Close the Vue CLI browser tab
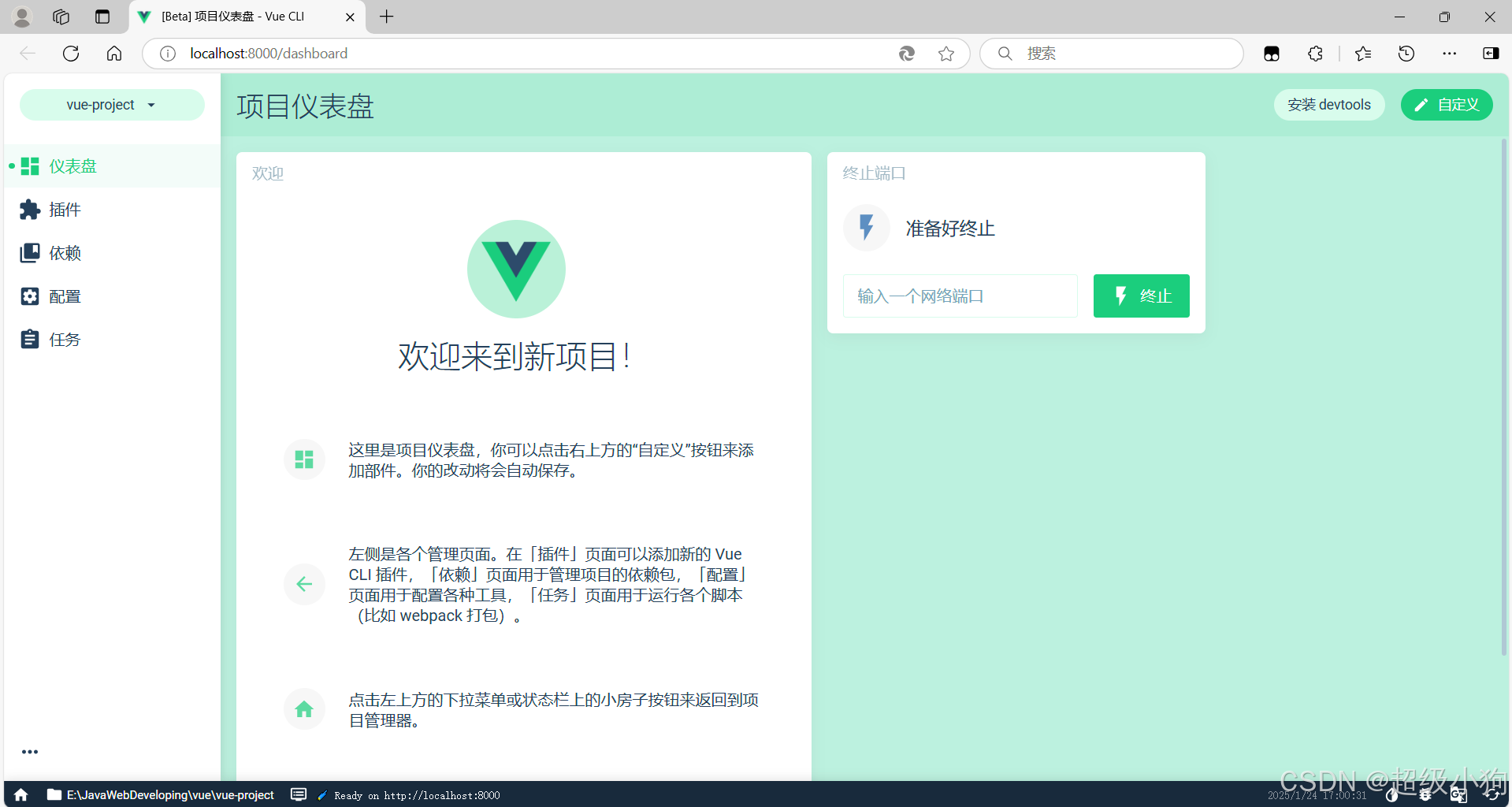The height and width of the screenshot is (807, 1512). click(351, 17)
